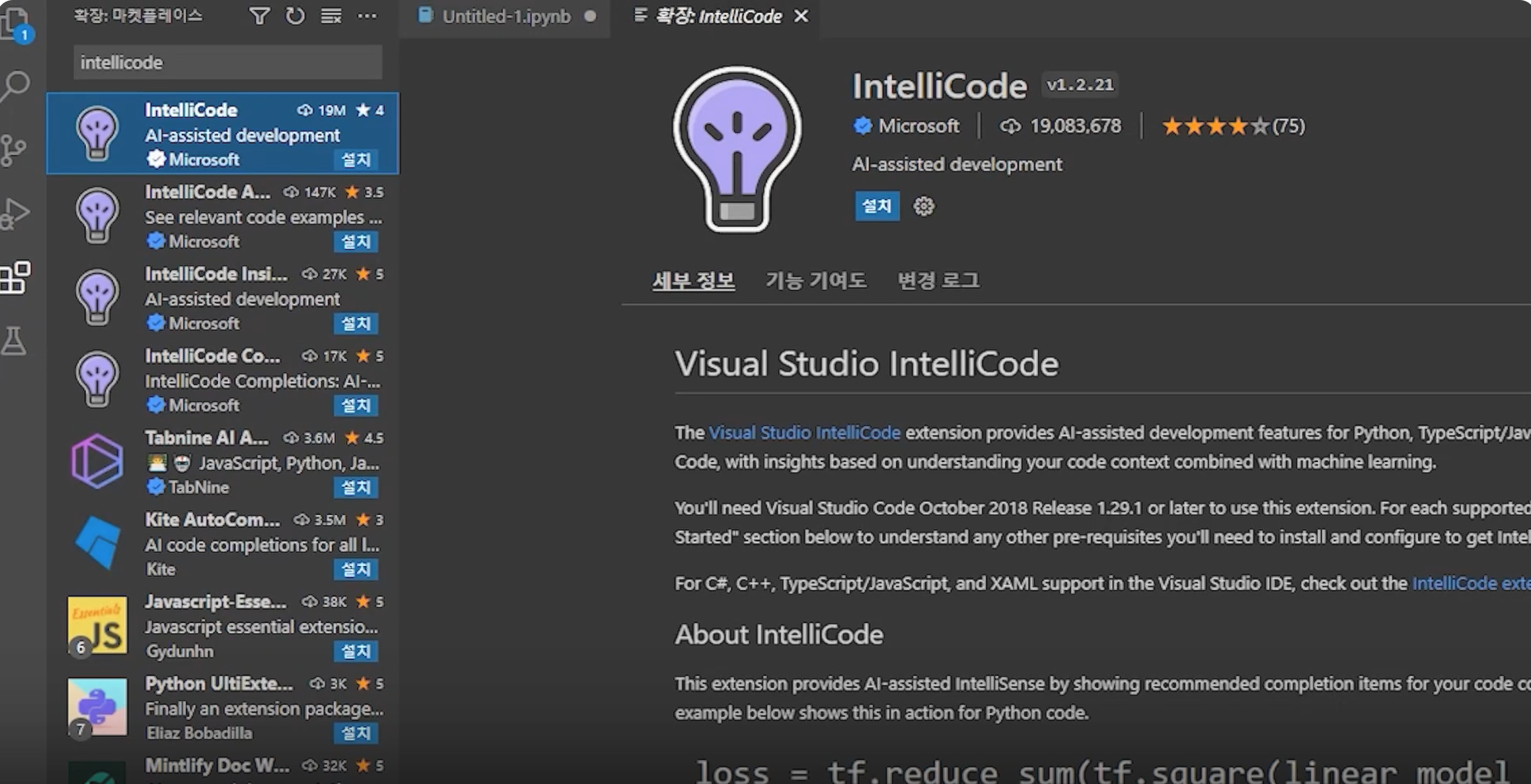Viewport: 1531px width, 784px height.
Task: Select the Tabnine AI list entry title
Action: (206, 437)
